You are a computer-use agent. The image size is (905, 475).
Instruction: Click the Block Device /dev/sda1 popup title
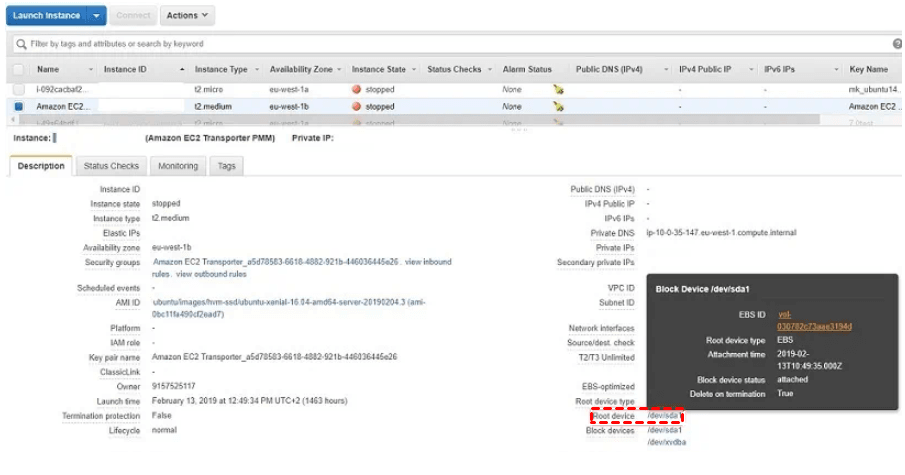[x=702, y=289]
